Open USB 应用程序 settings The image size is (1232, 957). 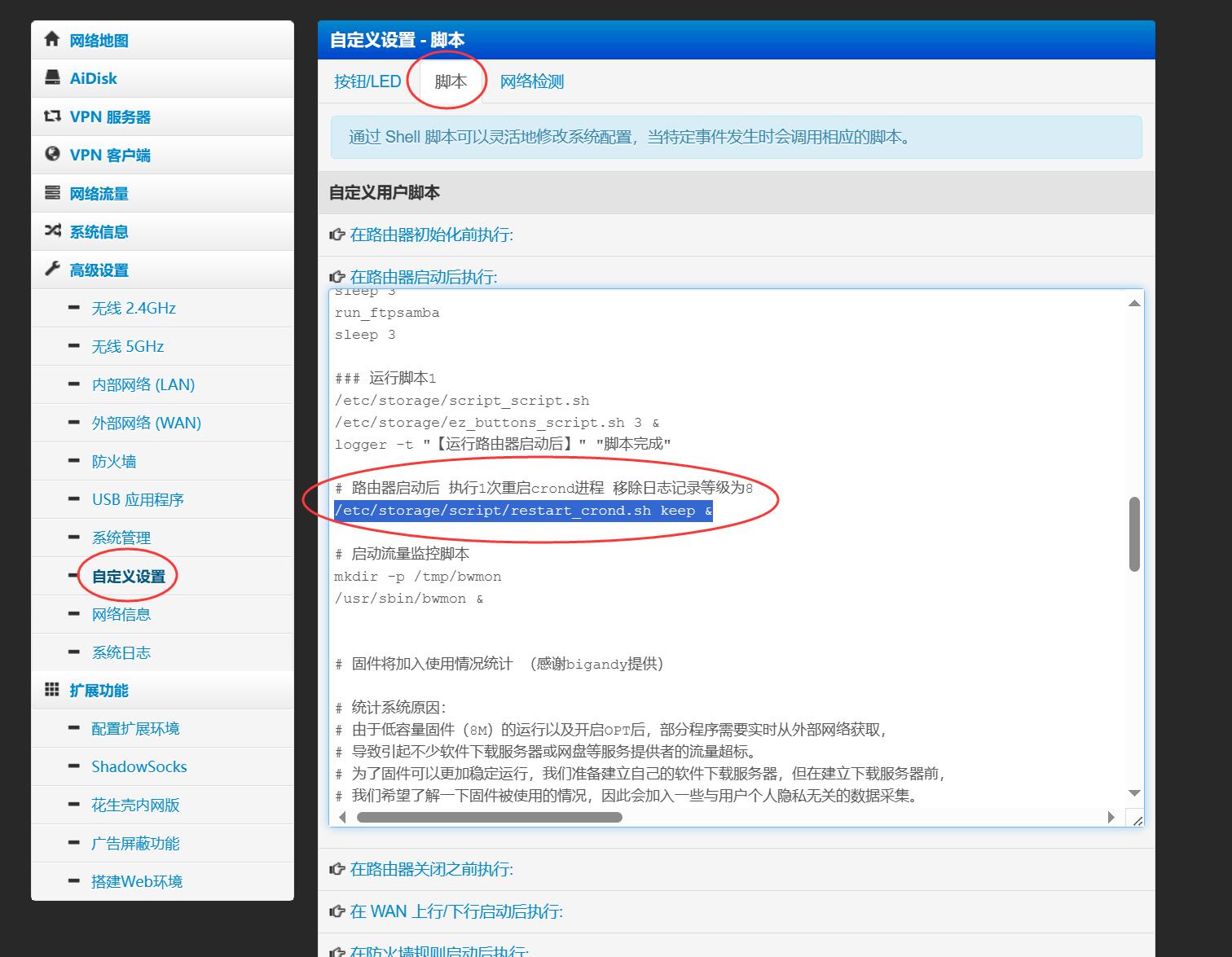[x=138, y=499]
